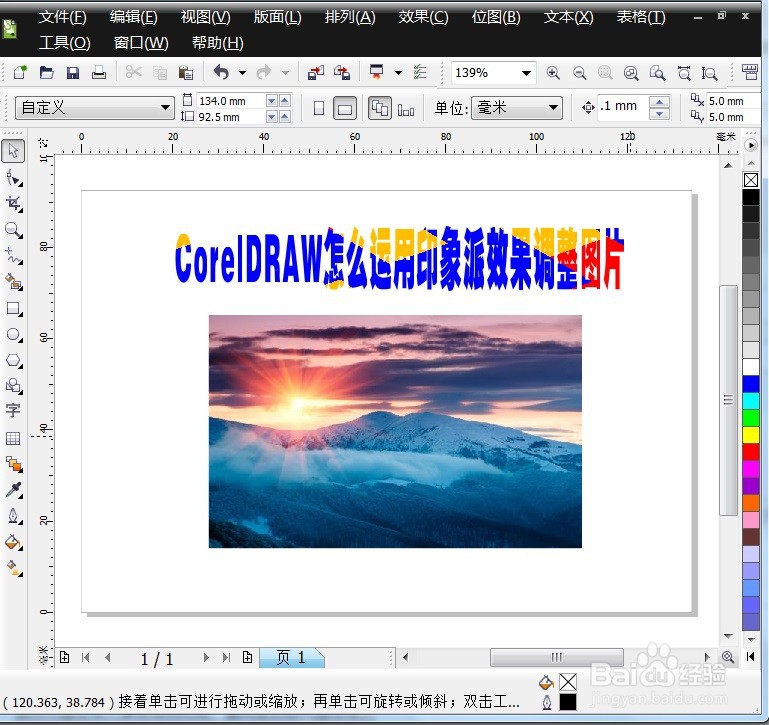769x725 pixels.
Task: Open the 位图(B) menu
Action: click(x=496, y=17)
